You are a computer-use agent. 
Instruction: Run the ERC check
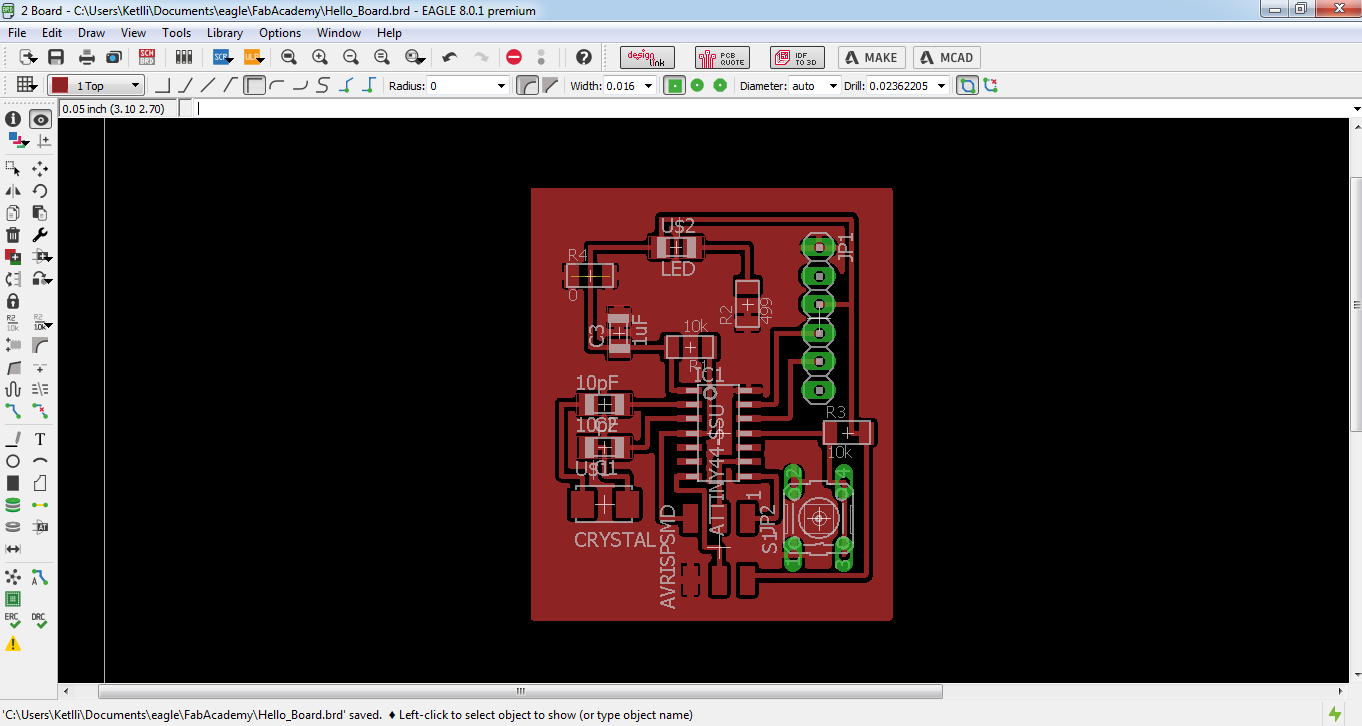tap(13, 621)
